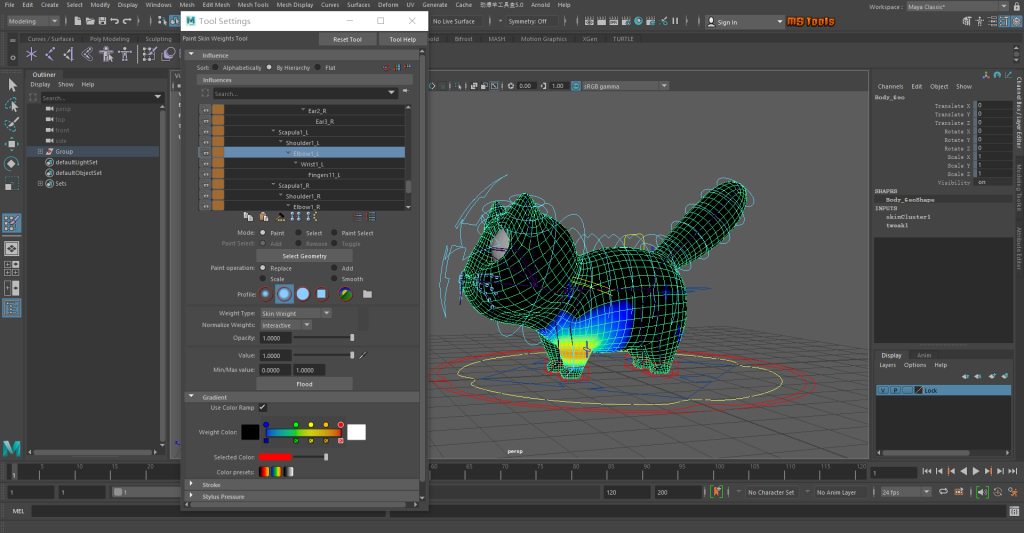The height and width of the screenshot is (533, 1024).
Task: Click go to start of playback range
Action: (x=927, y=471)
